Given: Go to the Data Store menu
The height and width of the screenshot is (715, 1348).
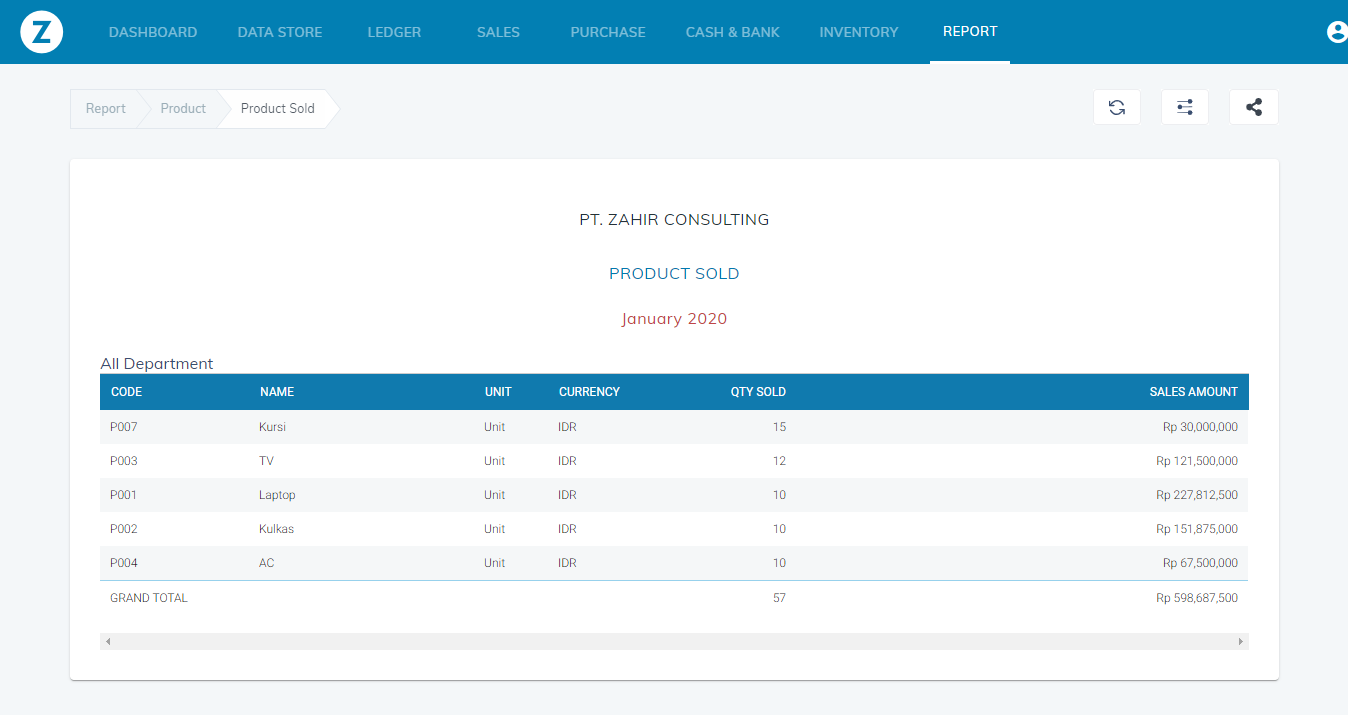Looking at the screenshot, I should coord(280,32).
